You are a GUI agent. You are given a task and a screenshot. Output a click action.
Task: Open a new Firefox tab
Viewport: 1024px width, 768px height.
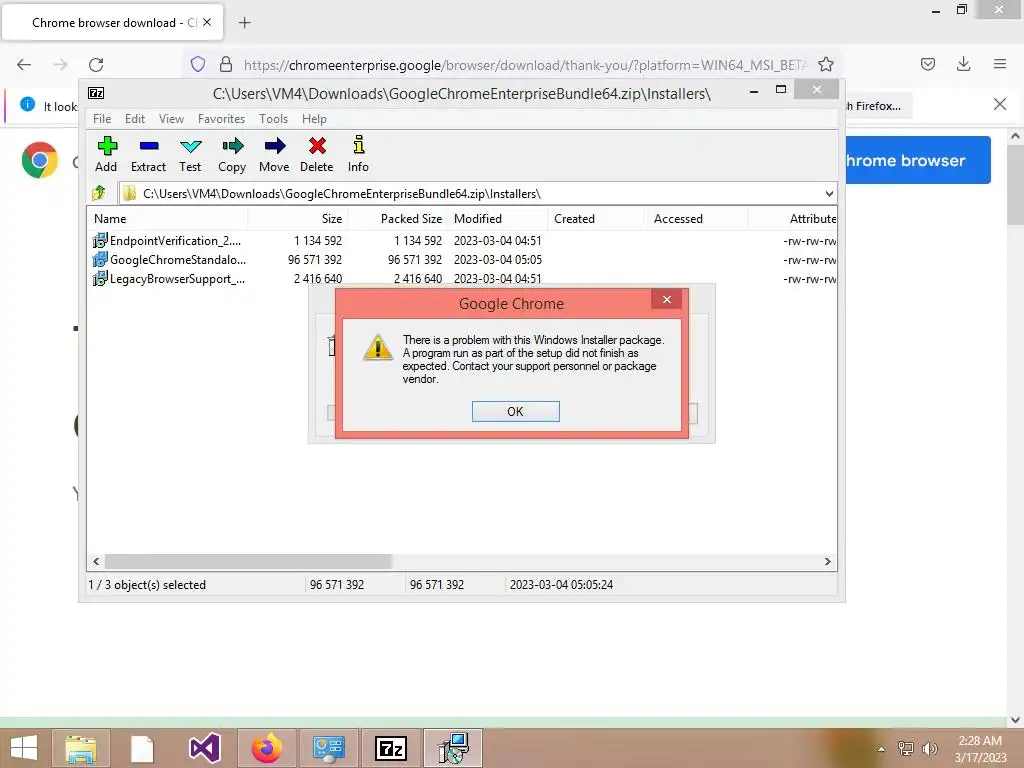[244, 23]
